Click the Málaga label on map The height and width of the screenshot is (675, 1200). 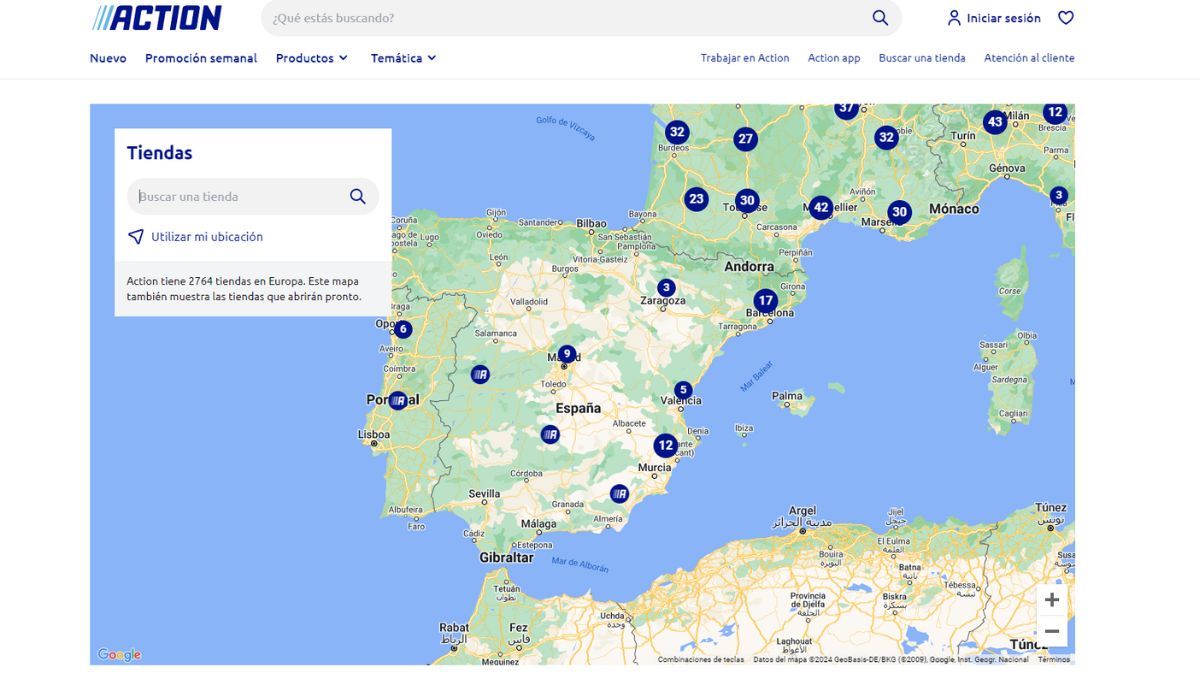click(x=539, y=524)
